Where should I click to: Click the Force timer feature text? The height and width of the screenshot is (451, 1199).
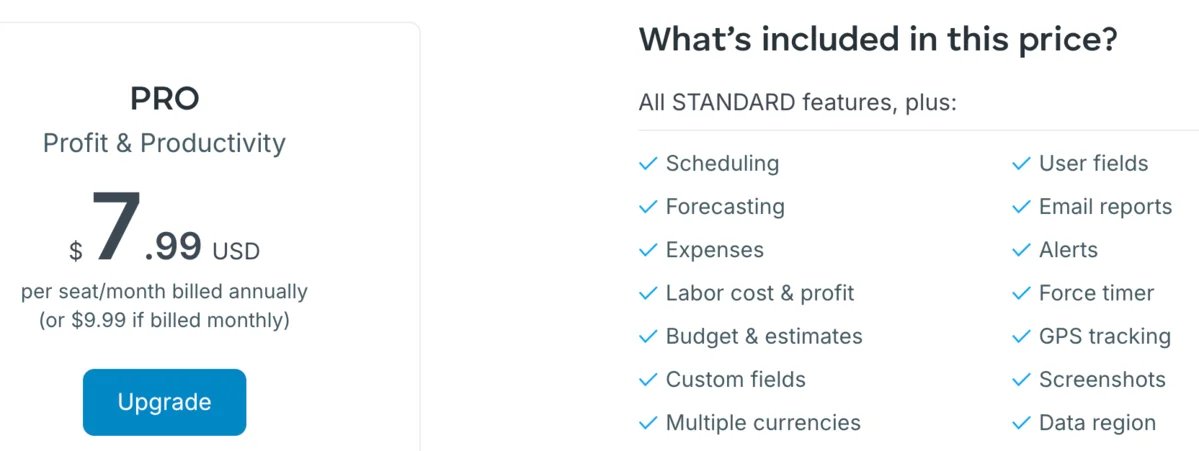pyautogui.click(x=1097, y=294)
